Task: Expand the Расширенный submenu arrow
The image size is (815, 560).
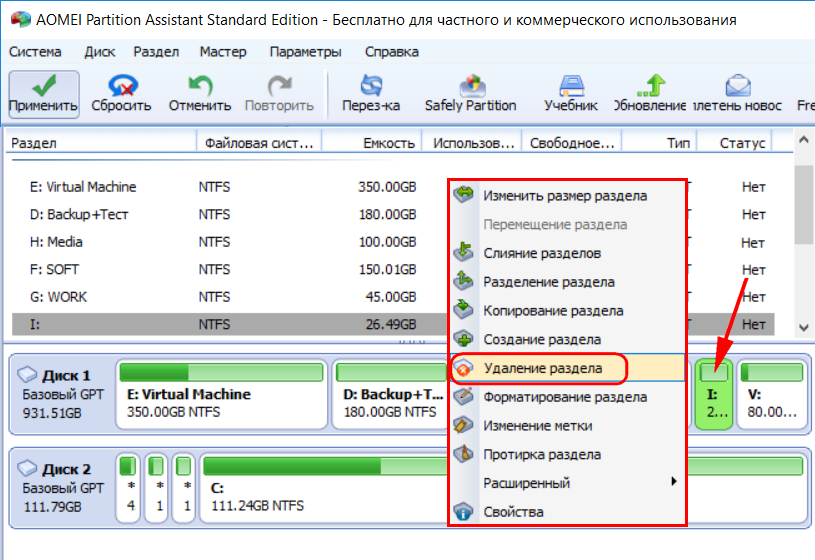Action: (x=674, y=483)
